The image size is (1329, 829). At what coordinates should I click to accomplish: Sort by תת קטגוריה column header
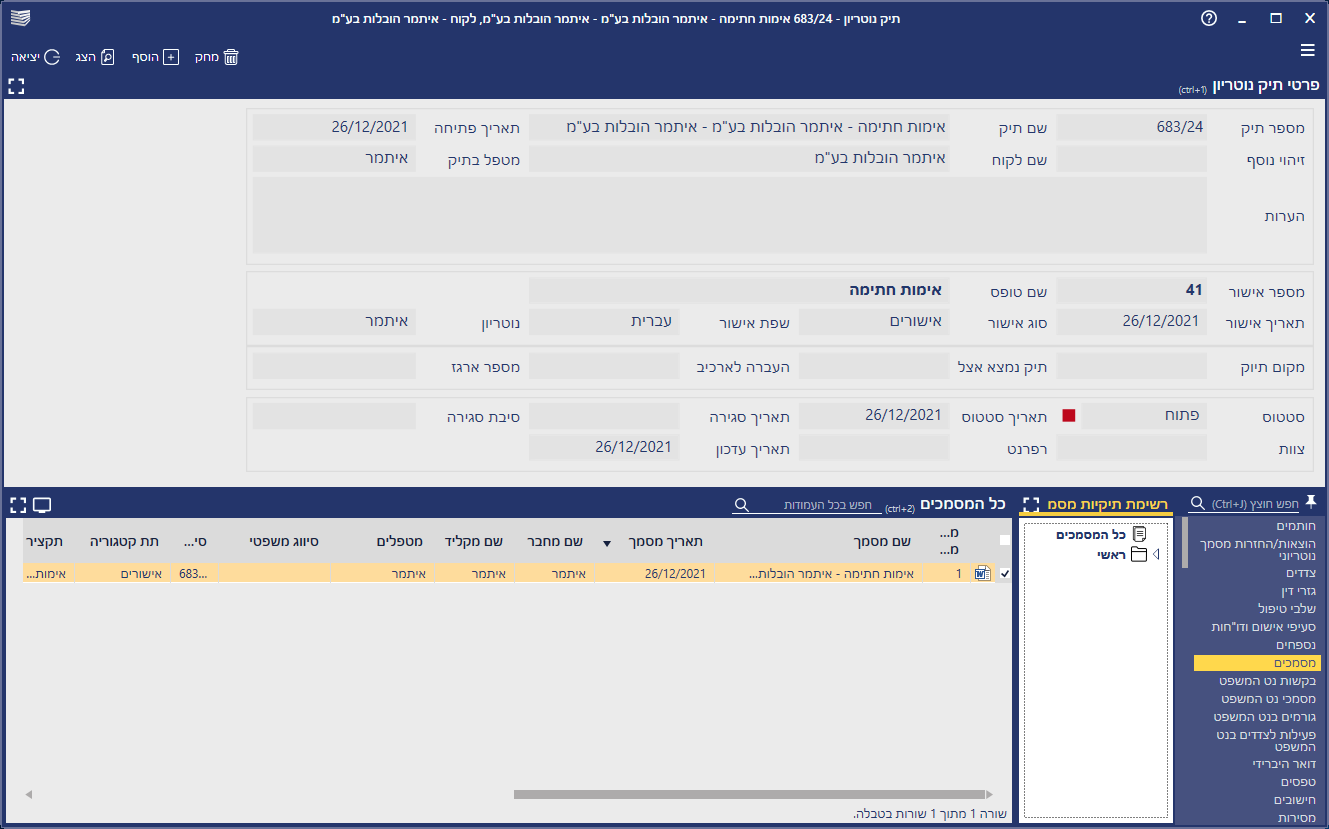point(124,542)
